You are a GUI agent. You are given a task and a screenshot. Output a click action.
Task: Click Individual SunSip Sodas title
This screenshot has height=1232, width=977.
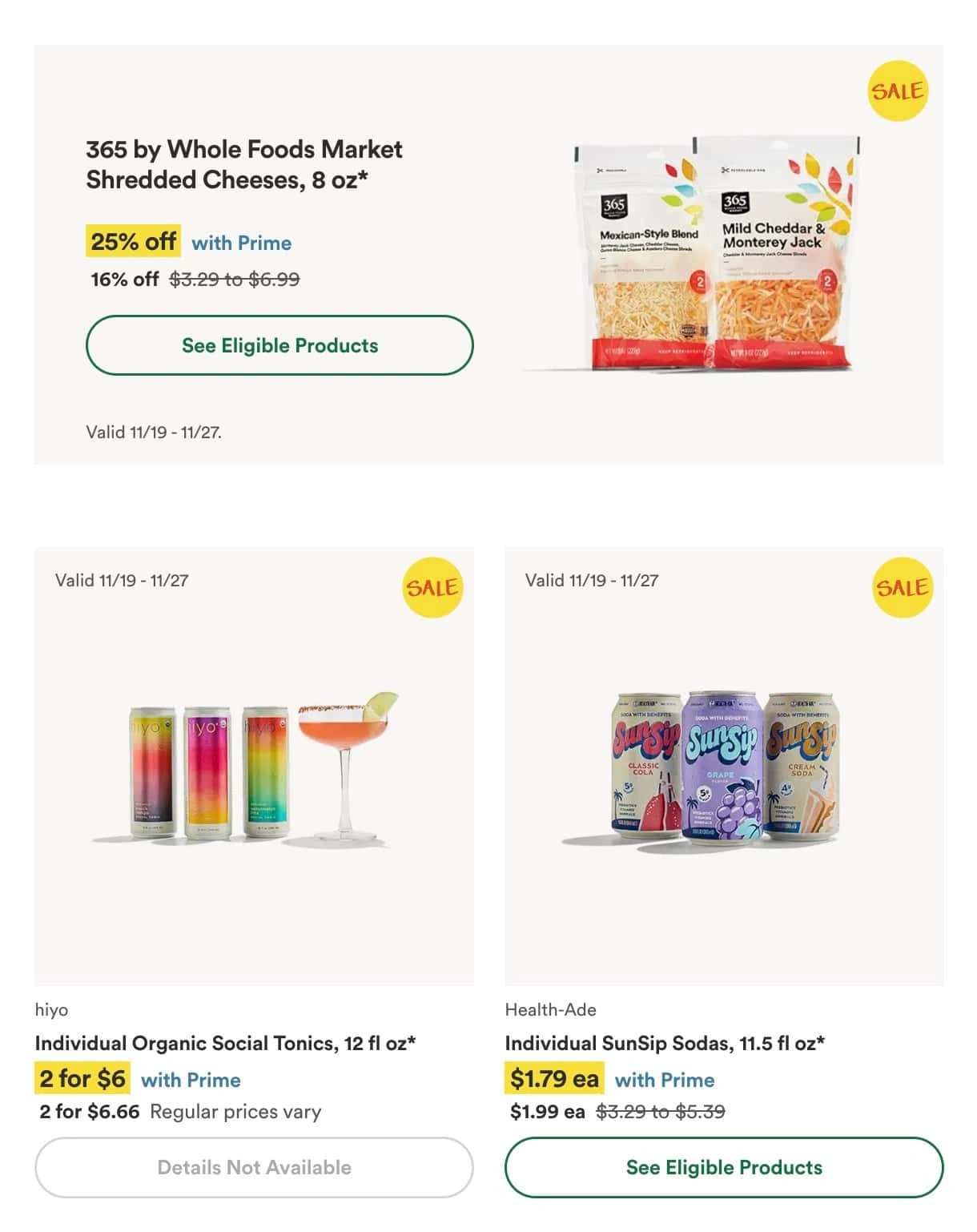click(x=665, y=1043)
